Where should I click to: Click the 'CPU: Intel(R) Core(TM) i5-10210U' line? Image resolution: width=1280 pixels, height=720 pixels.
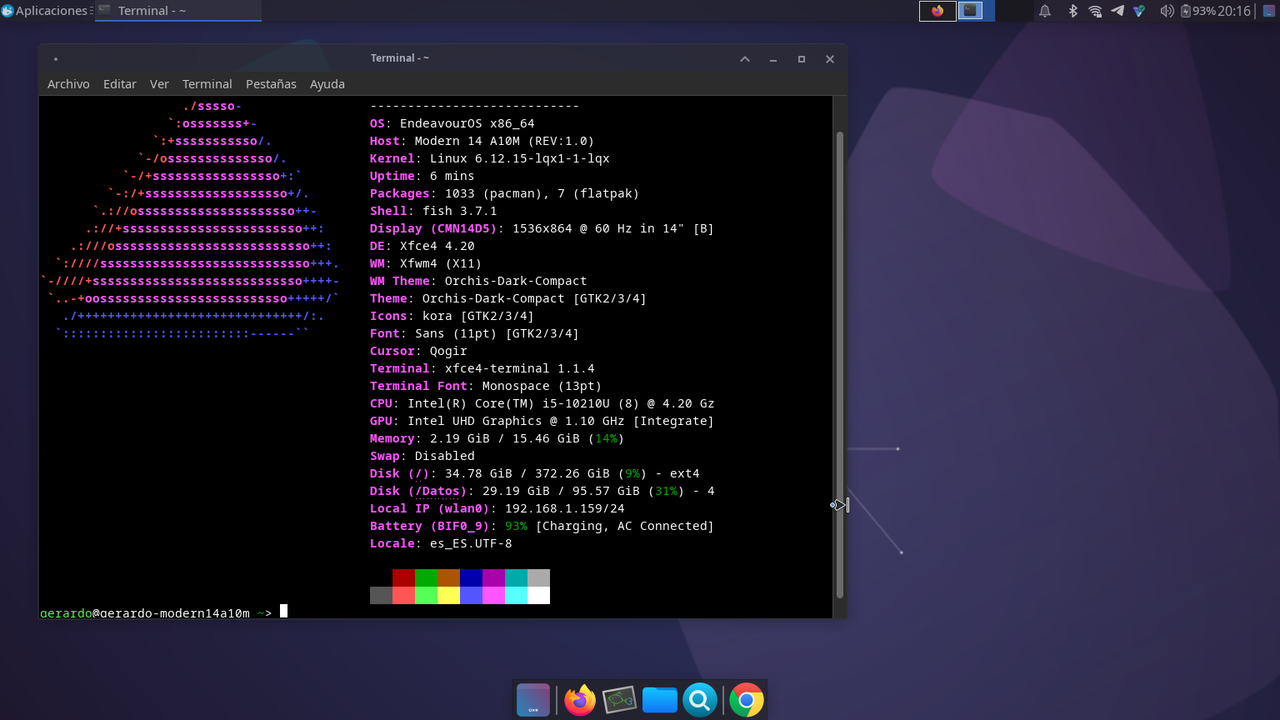[x=542, y=404]
